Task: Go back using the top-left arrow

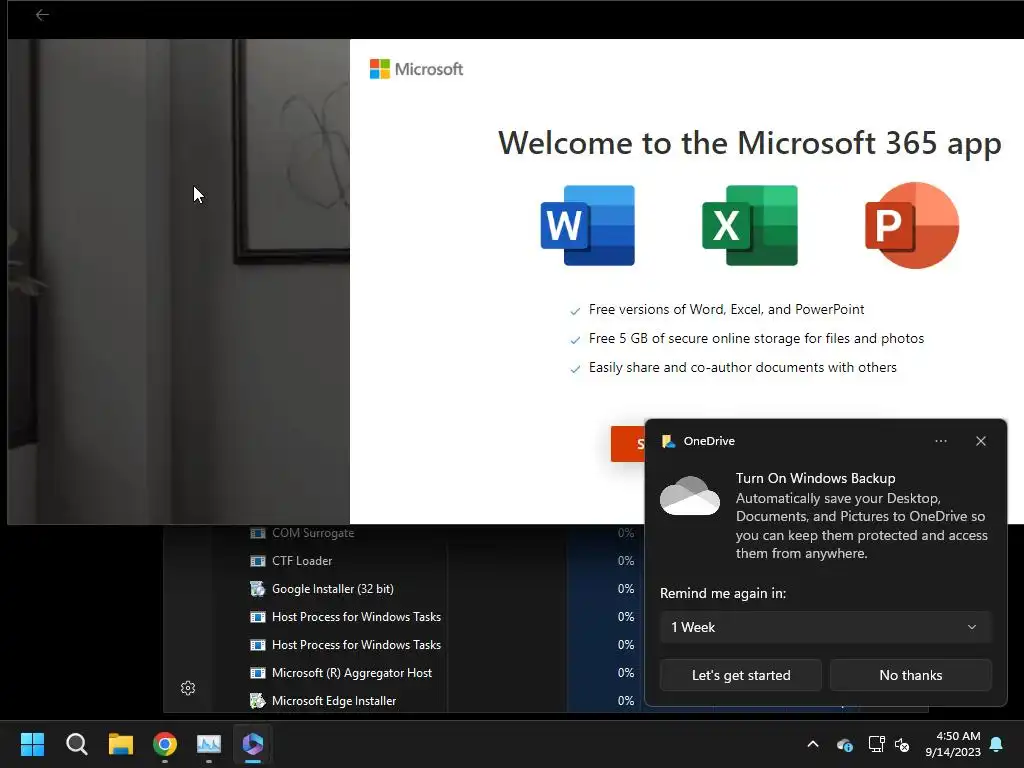Action: [42, 14]
